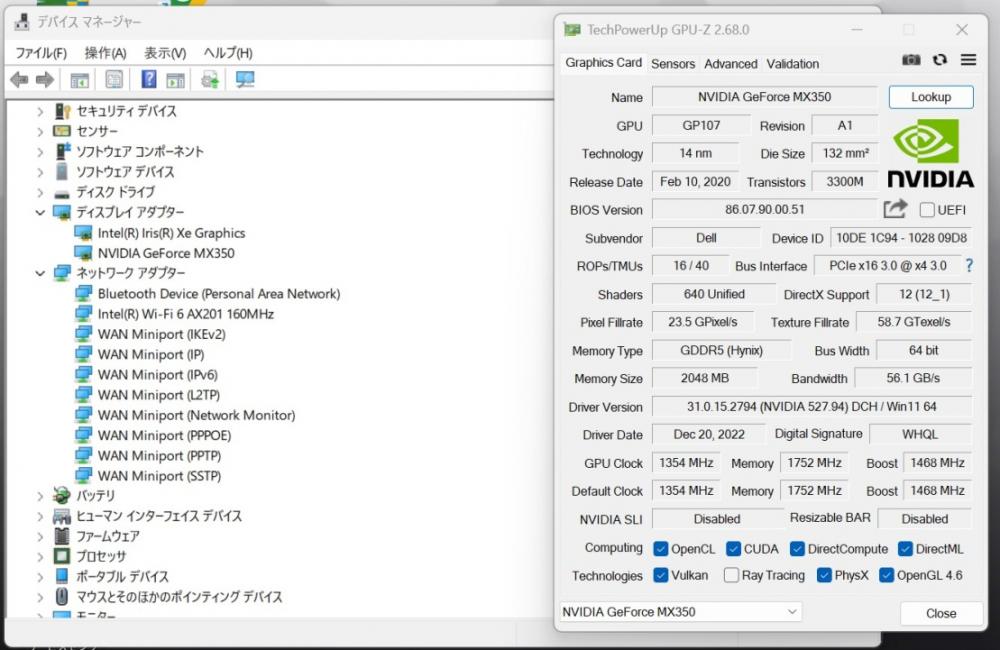Click the Close button in GPU-Z
This screenshot has height=650, width=1000.
coord(940,613)
